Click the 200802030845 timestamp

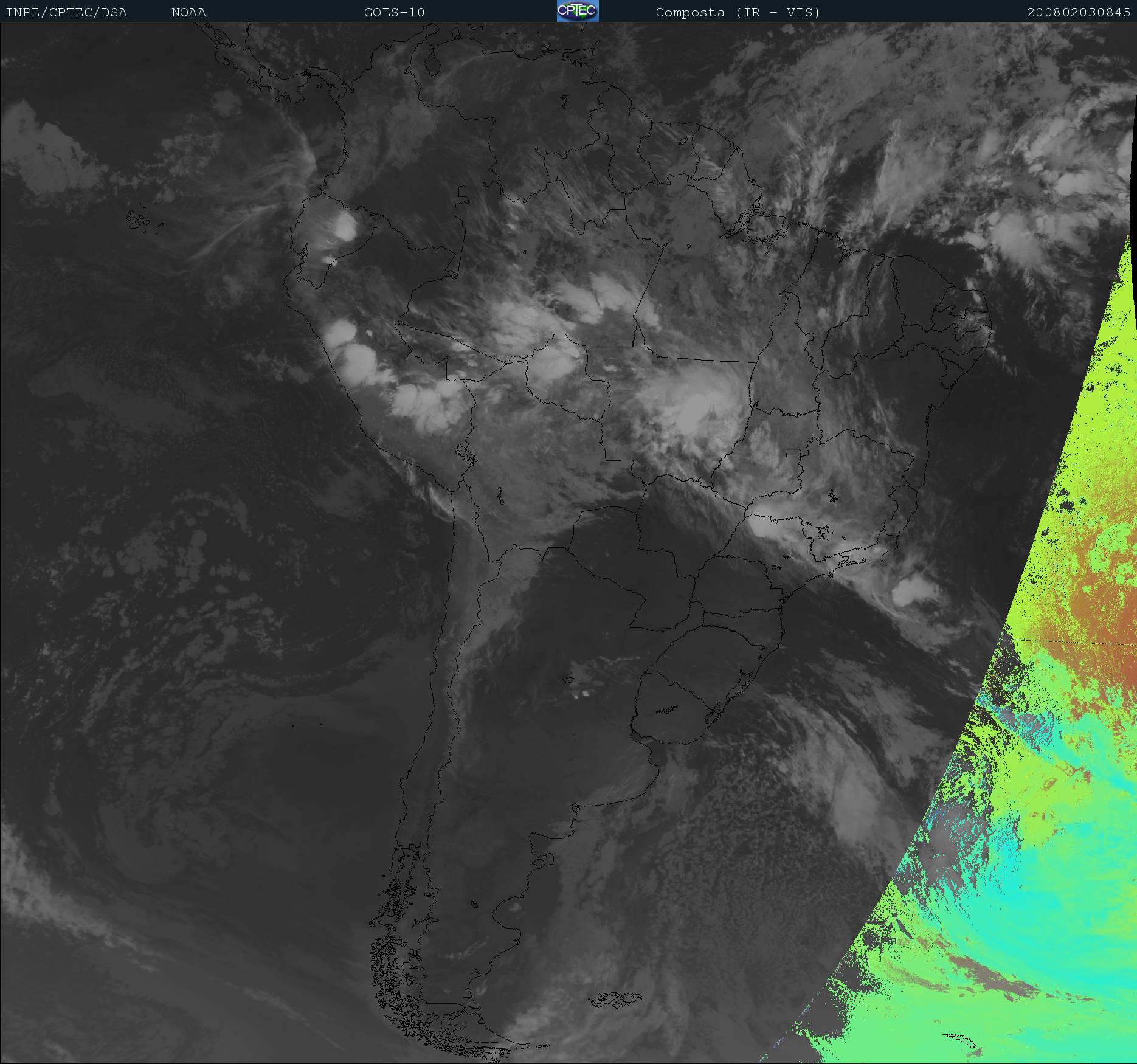coord(1079,12)
